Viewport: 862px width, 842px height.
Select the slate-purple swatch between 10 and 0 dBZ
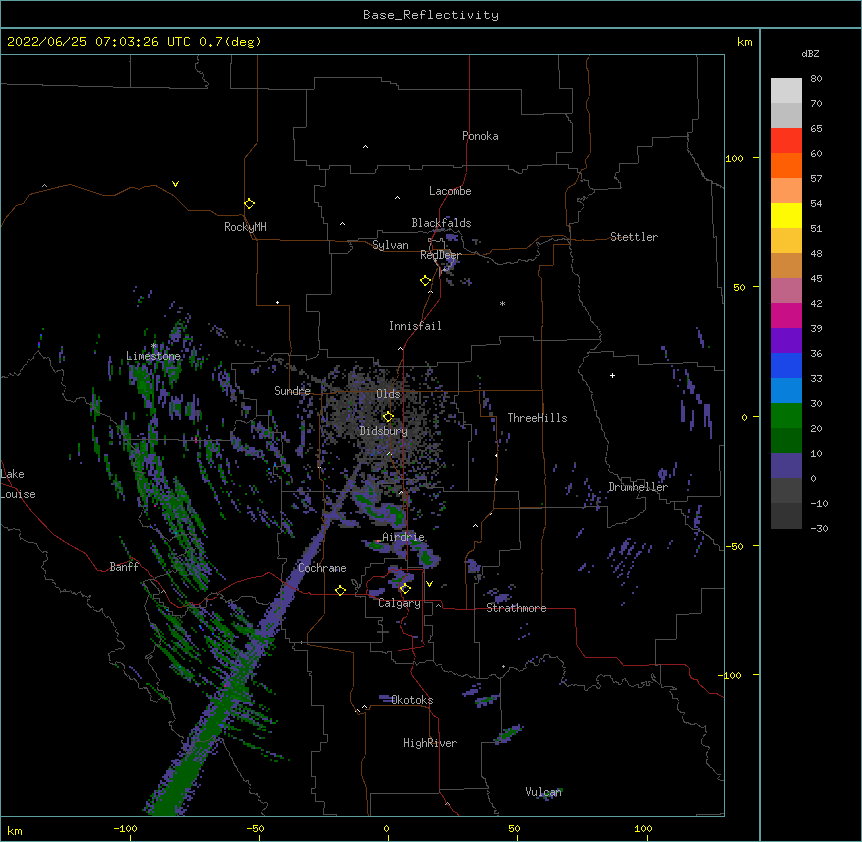pos(786,466)
